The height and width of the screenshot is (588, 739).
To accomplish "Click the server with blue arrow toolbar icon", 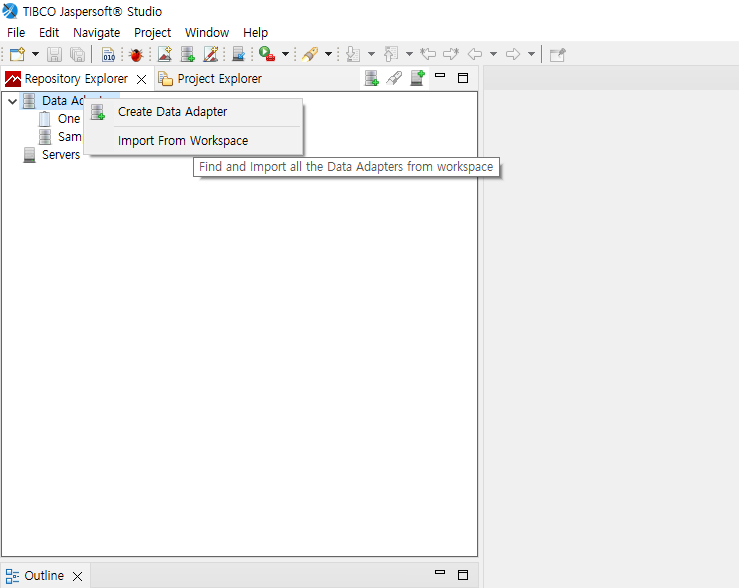I will click(x=239, y=54).
